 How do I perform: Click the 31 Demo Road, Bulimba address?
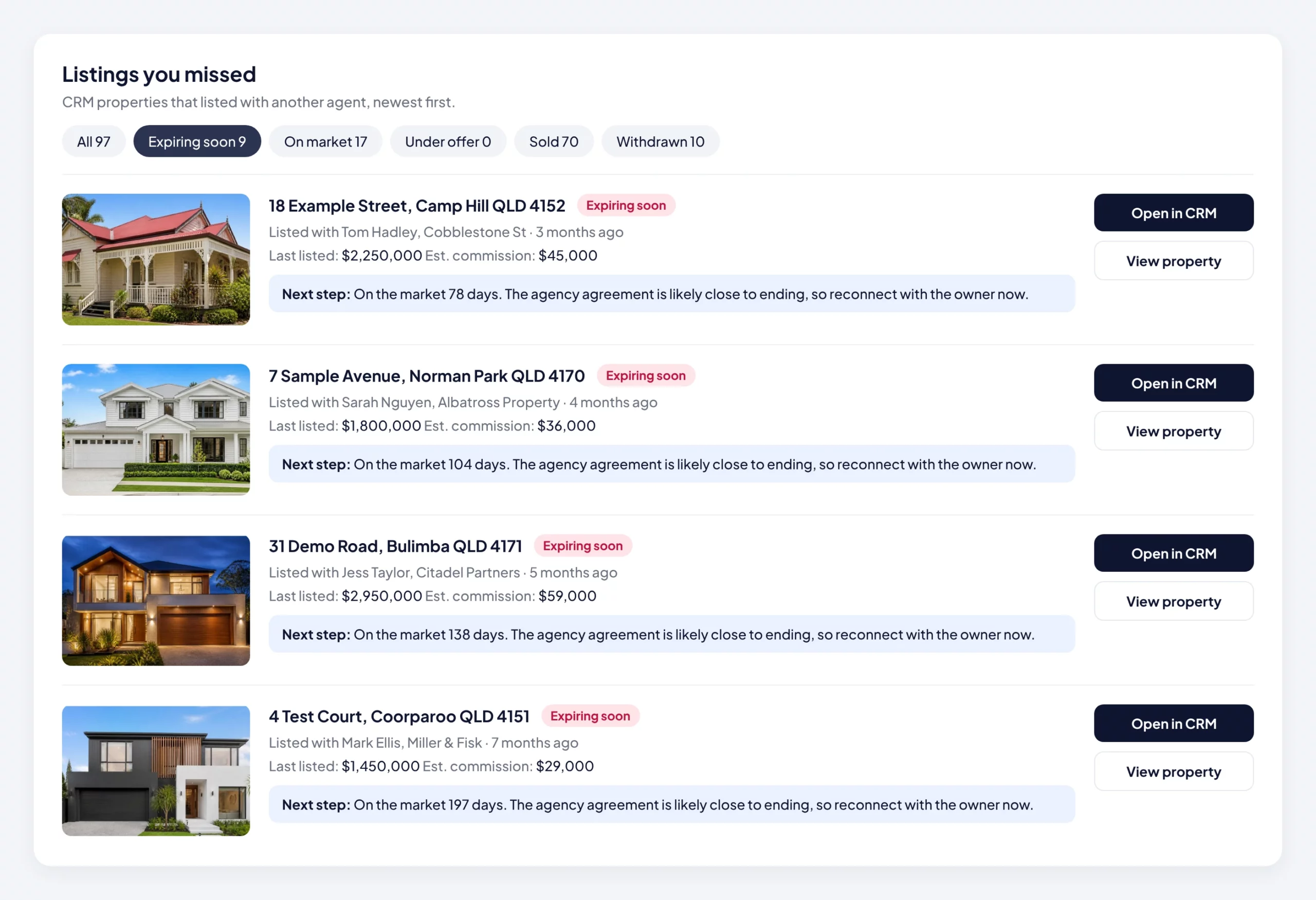395,547
